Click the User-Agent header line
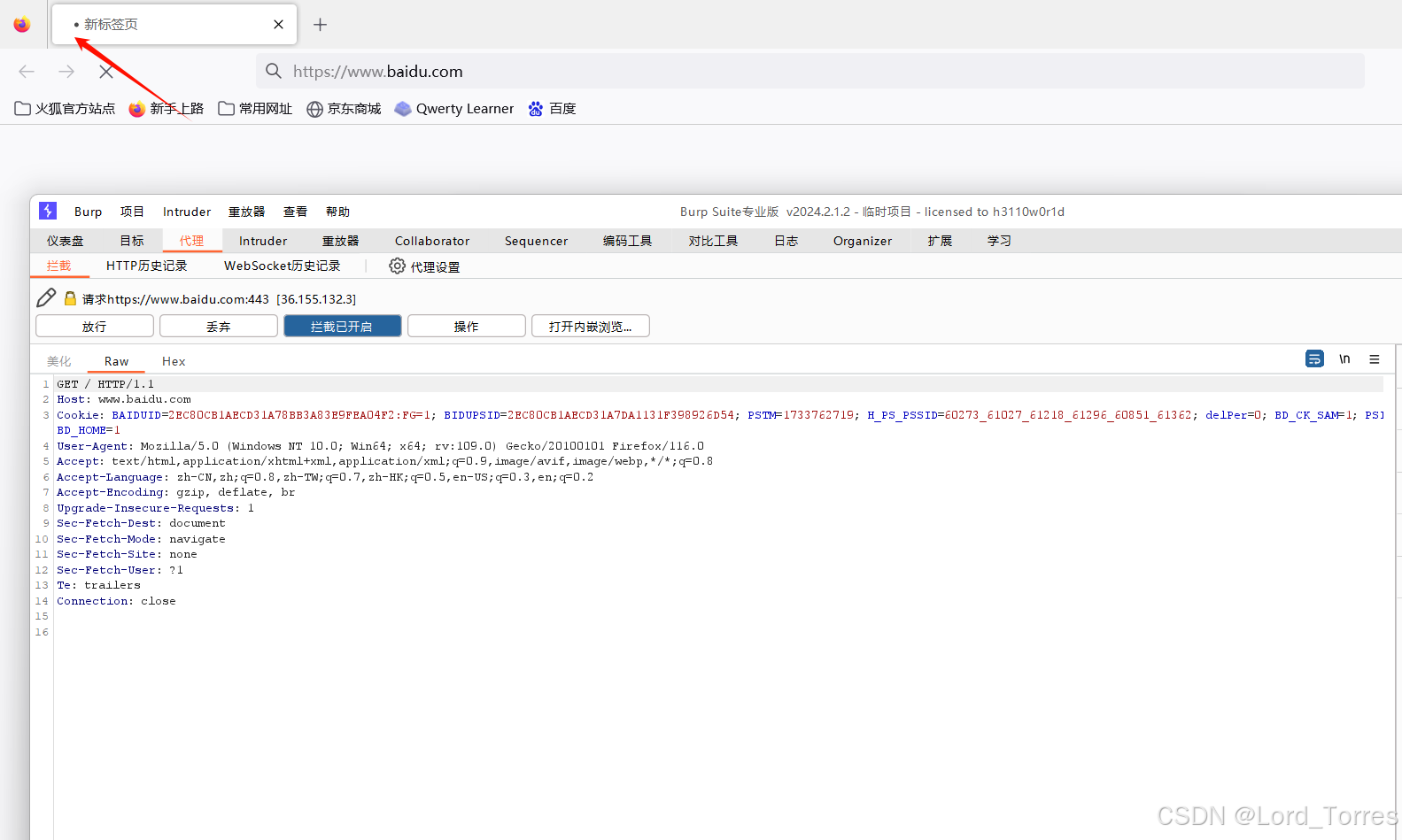 tap(381, 446)
